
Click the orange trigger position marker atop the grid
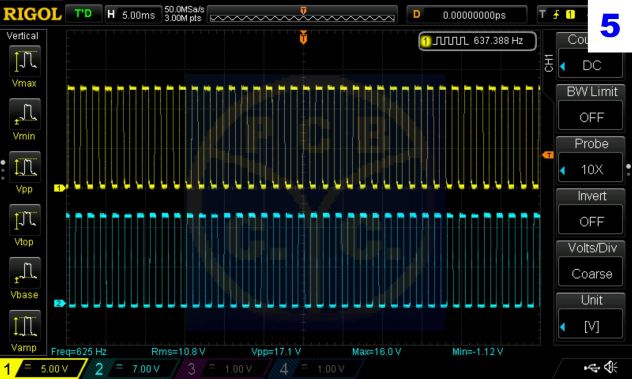304,37
